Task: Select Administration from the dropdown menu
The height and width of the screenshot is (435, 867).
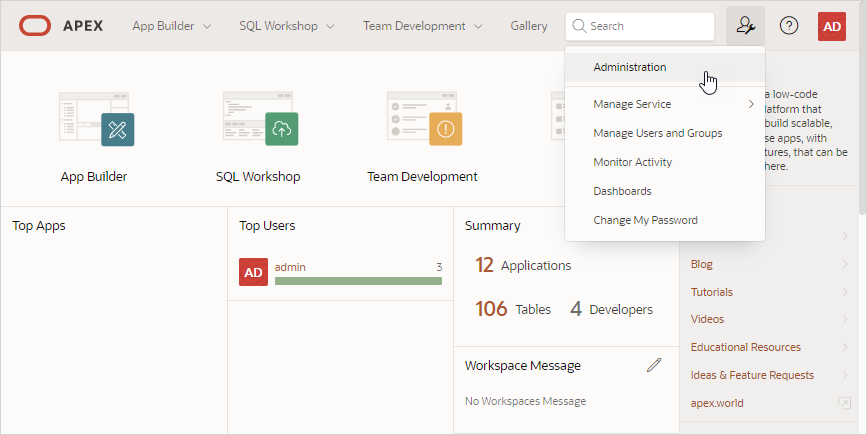Action: (665, 67)
